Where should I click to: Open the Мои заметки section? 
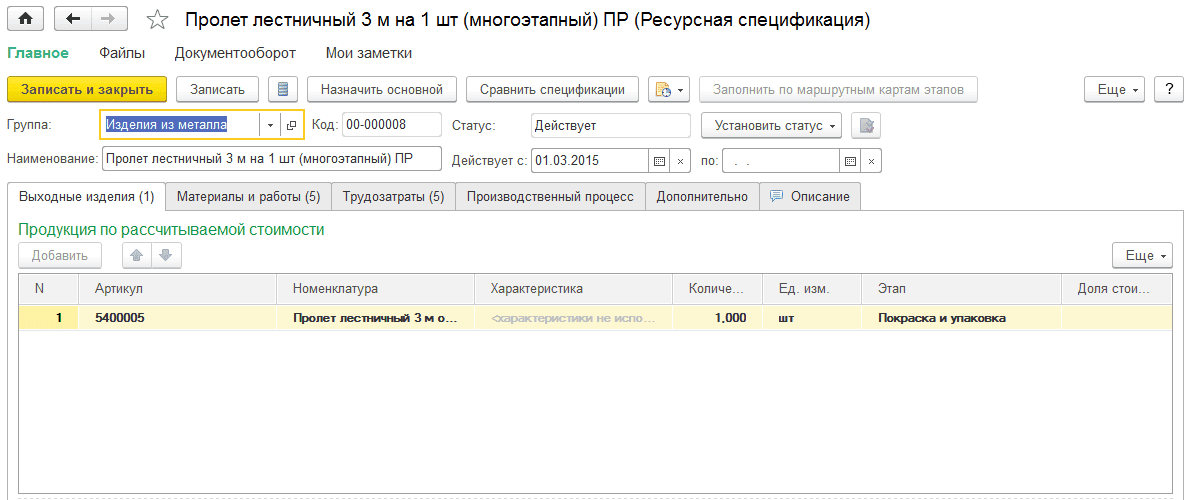(x=369, y=53)
